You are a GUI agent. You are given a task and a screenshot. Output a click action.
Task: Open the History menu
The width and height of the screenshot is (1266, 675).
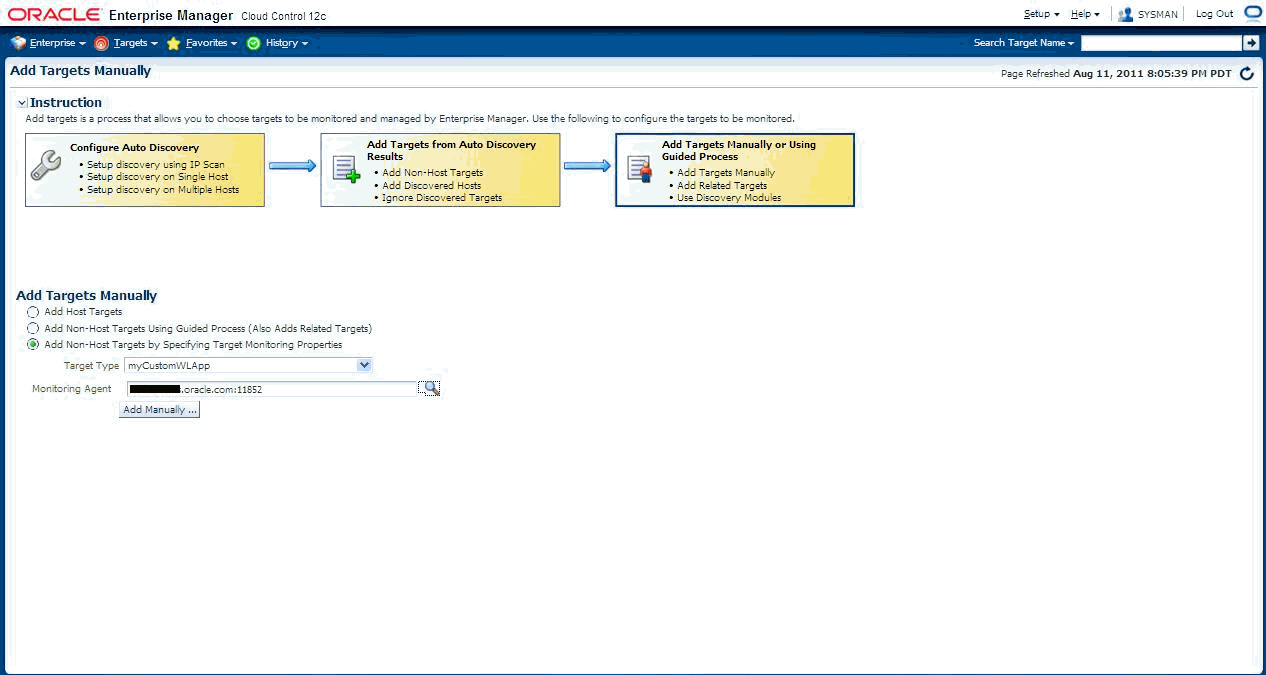(x=286, y=43)
